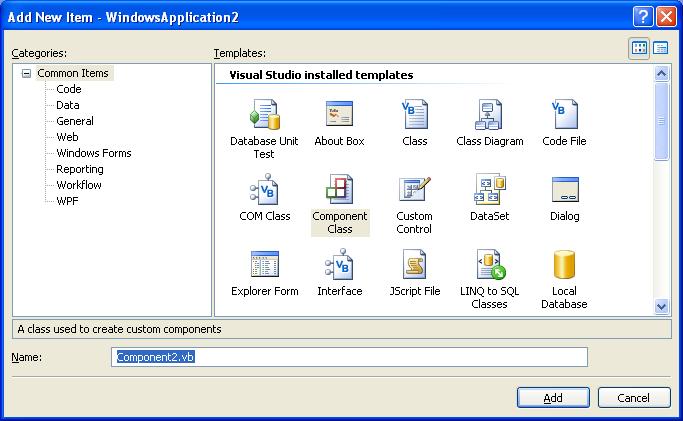Screen dimensions: 683x421
Task: Collapse the Common Items tree node
Action: click(x=27, y=73)
